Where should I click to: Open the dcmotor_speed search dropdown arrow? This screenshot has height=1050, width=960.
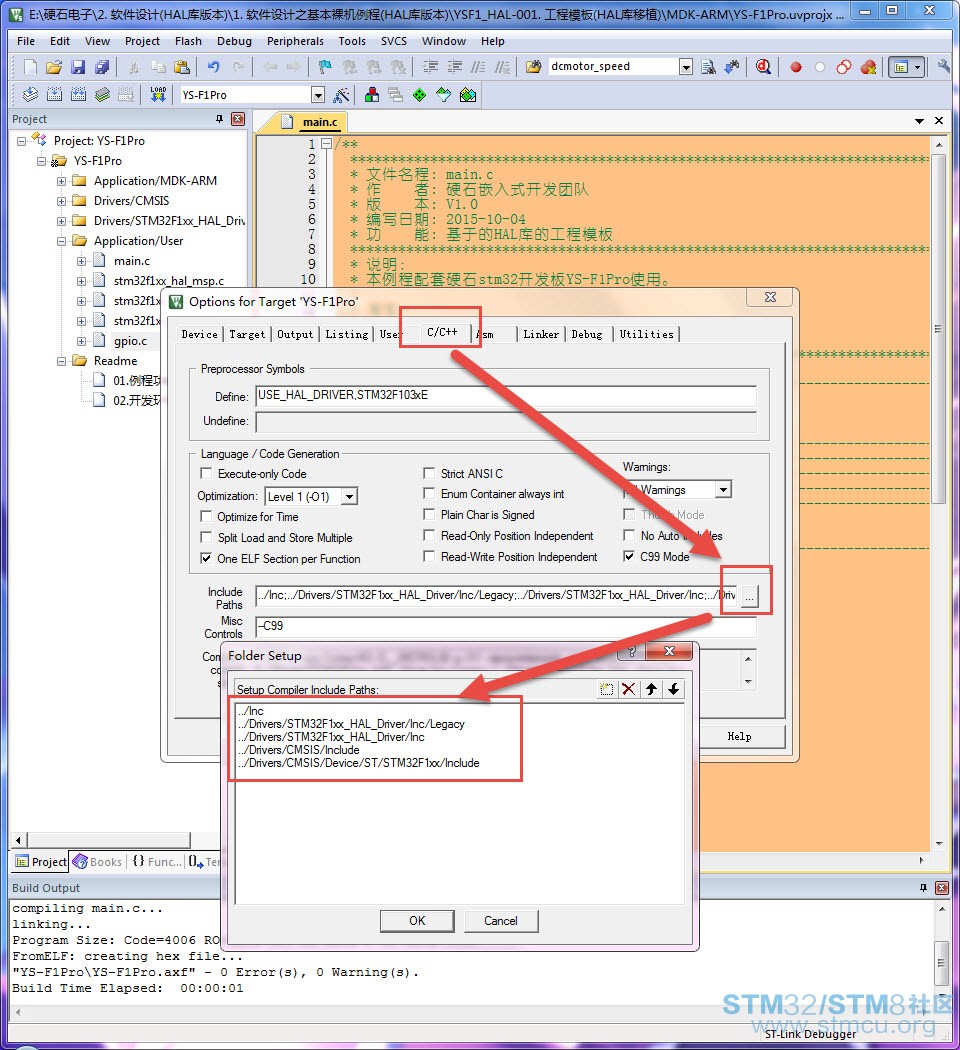[686, 67]
